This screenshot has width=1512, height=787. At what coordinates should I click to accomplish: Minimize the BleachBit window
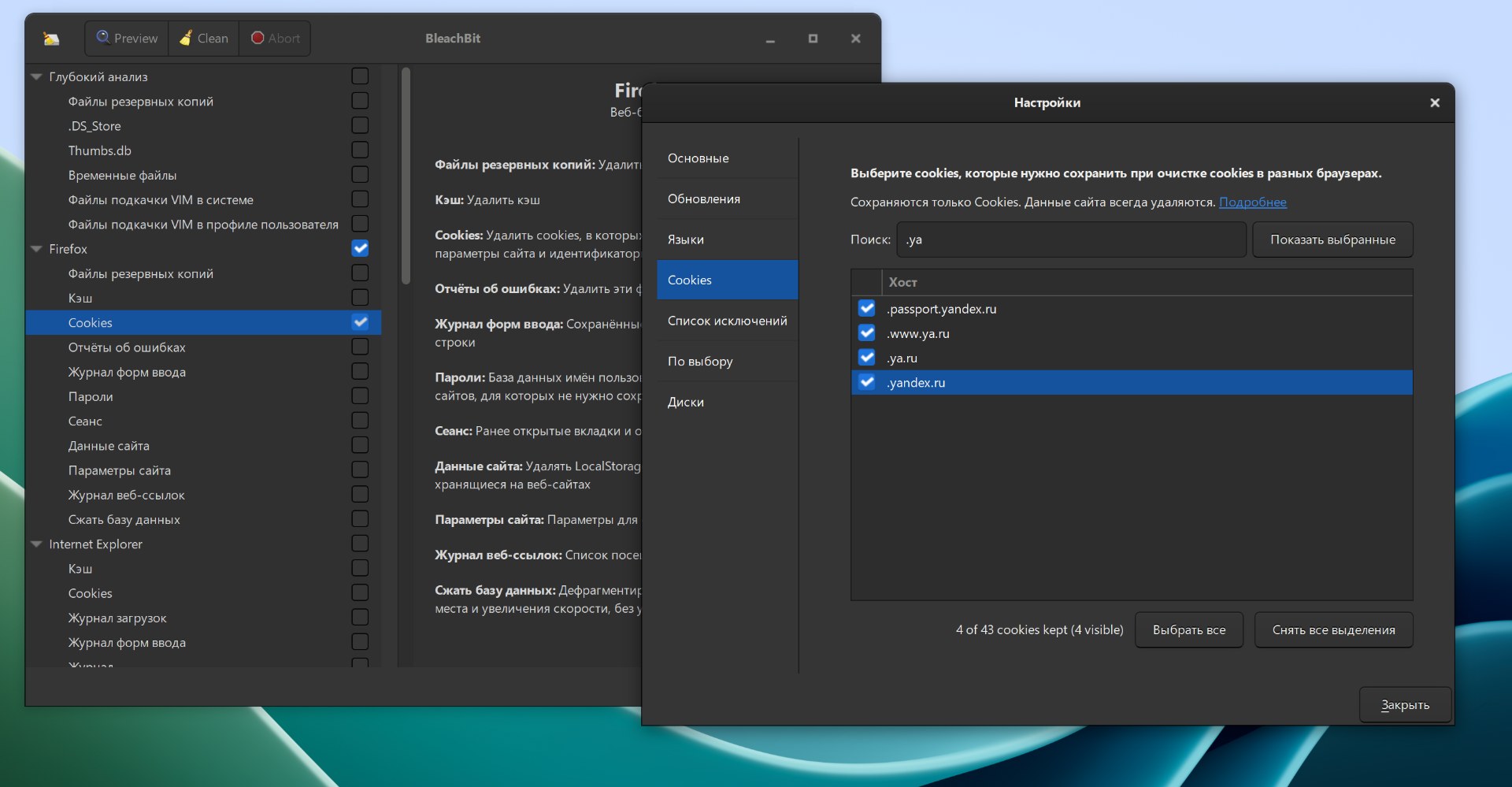pos(770,39)
